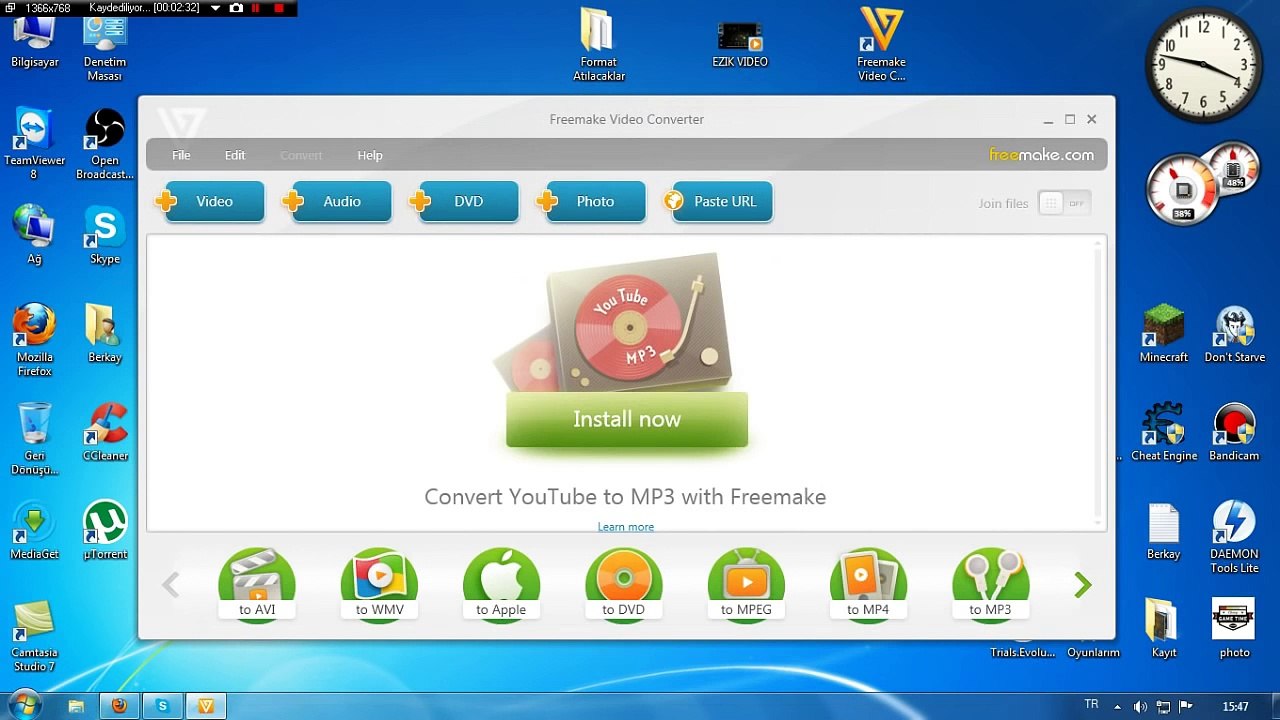Add audio files with Audio button
Image resolution: width=1280 pixels, height=720 pixels.
[337, 201]
